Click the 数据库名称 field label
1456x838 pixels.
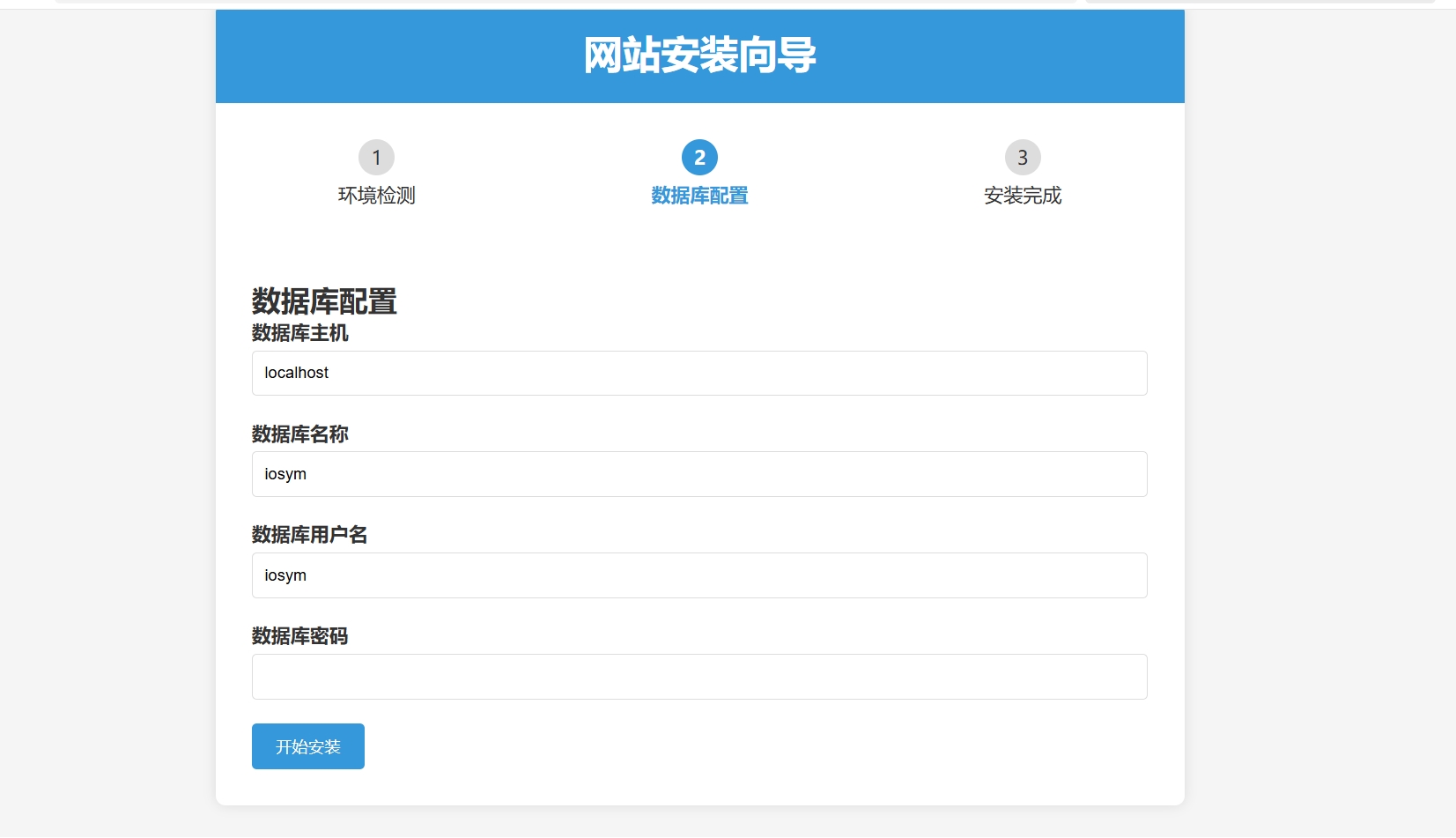pyautogui.click(x=299, y=434)
